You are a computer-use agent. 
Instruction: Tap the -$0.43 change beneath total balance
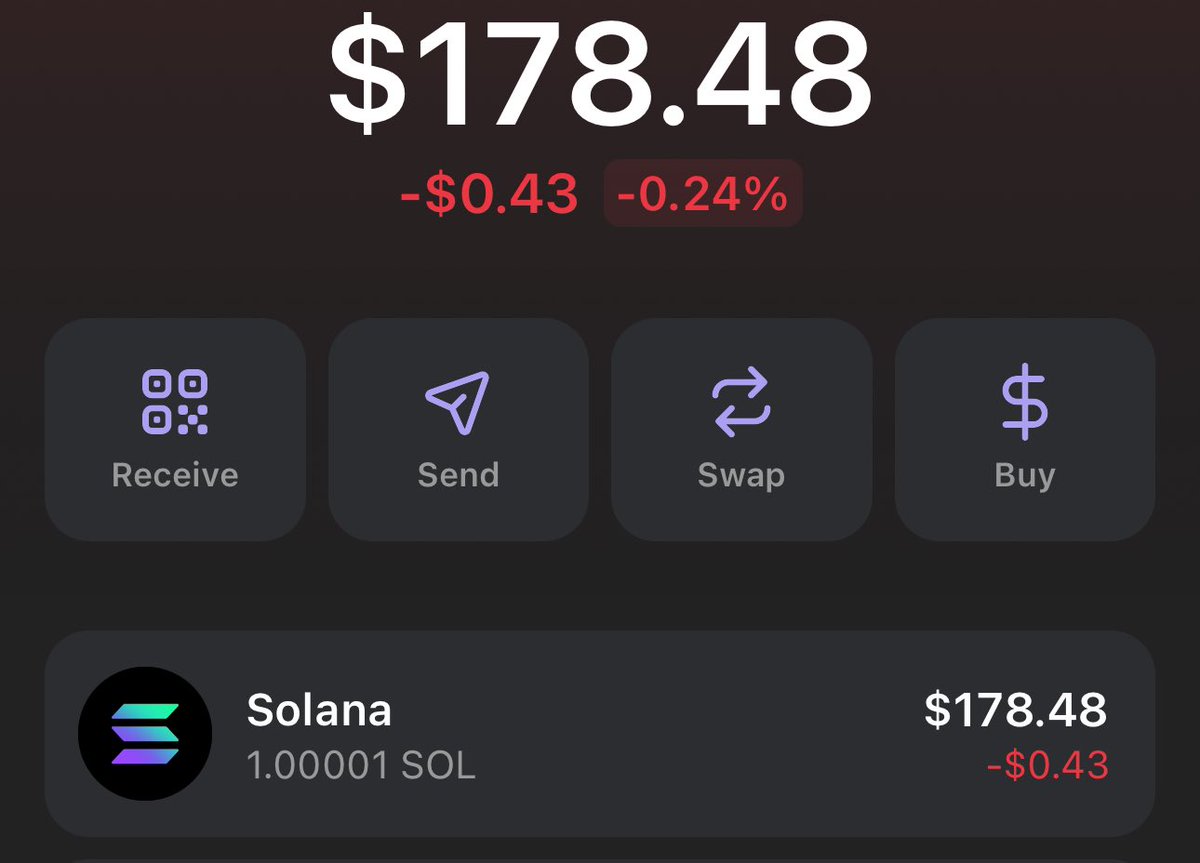click(489, 194)
